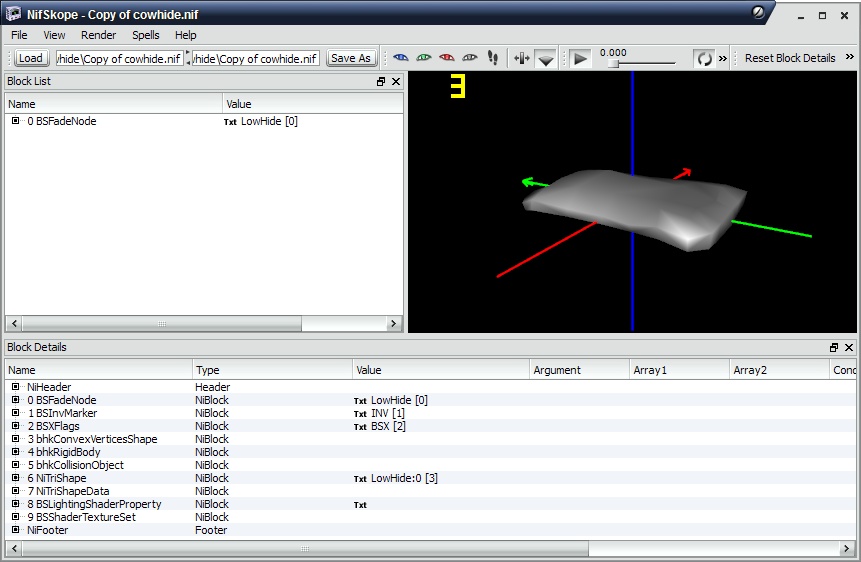The width and height of the screenshot is (861, 562).
Task: Start animation with the play button
Action: tap(580, 58)
